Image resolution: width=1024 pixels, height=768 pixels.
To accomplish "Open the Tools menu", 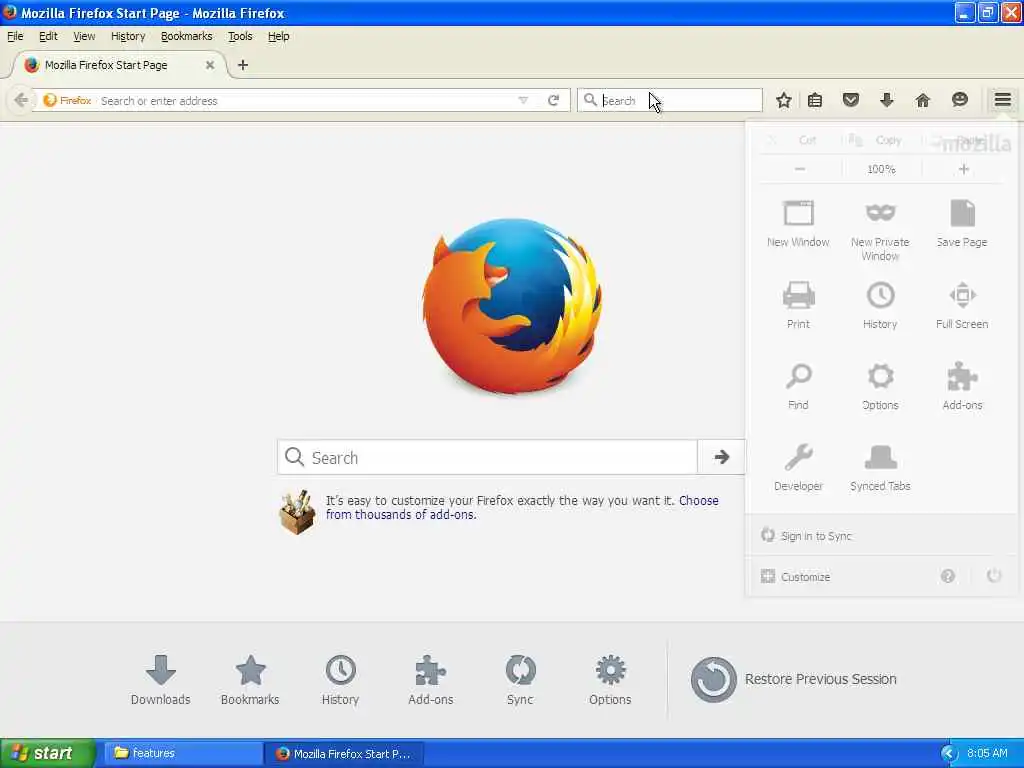I will [x=240, y=37].
